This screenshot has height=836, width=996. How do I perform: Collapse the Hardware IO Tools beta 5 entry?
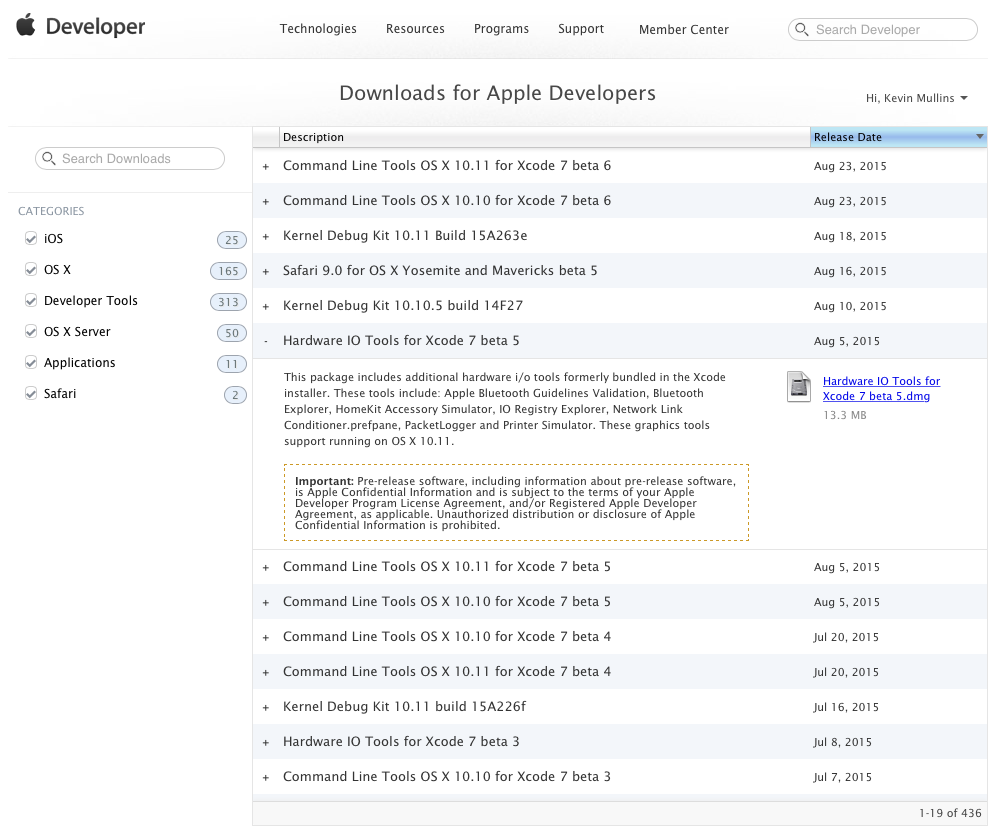pyautogui.click(x=265, y=341)
